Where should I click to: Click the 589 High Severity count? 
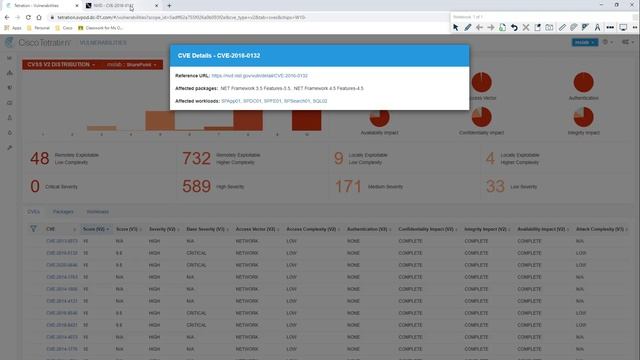coord(196,187)
